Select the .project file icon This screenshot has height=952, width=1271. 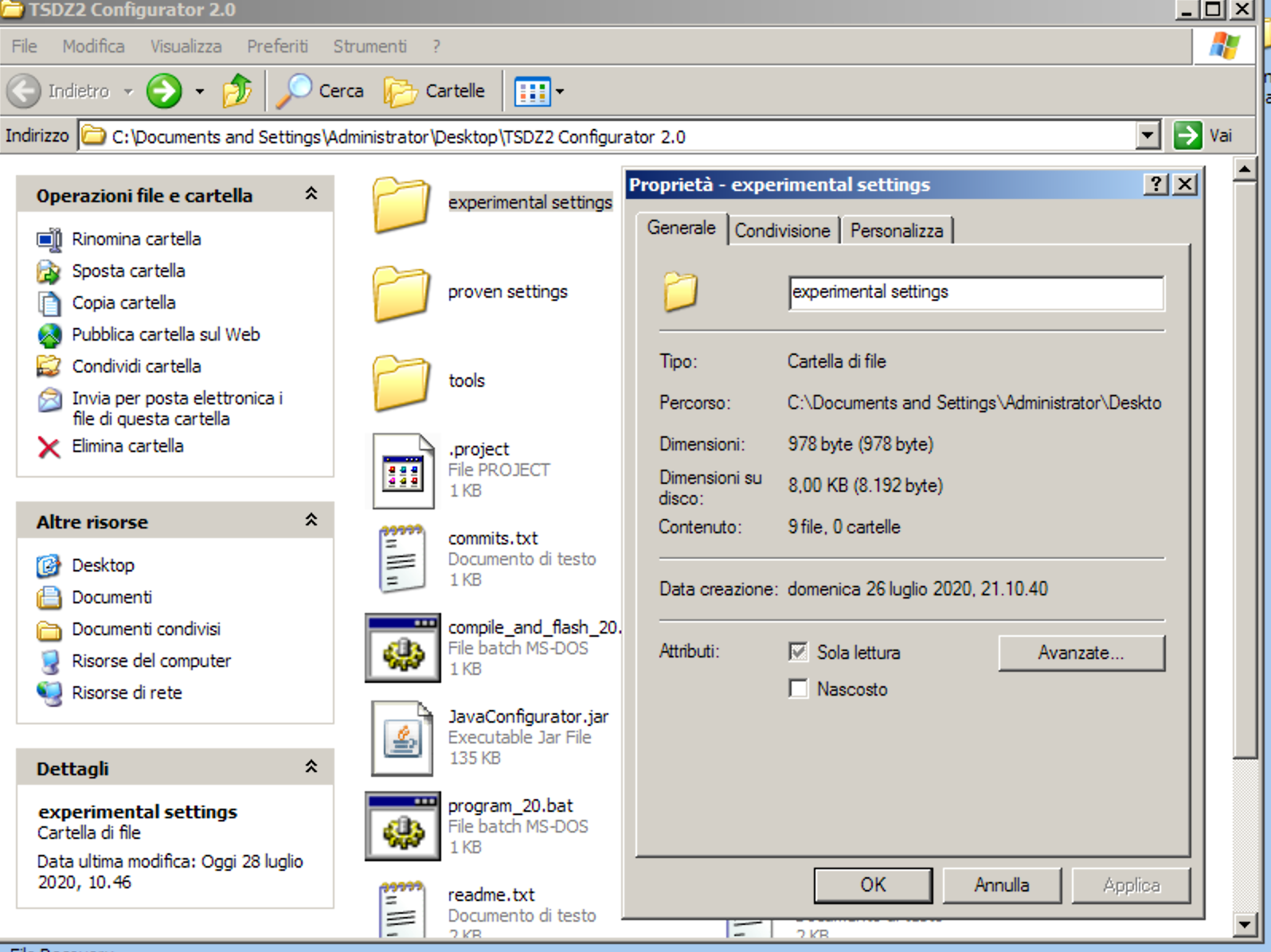coord(403,471)
